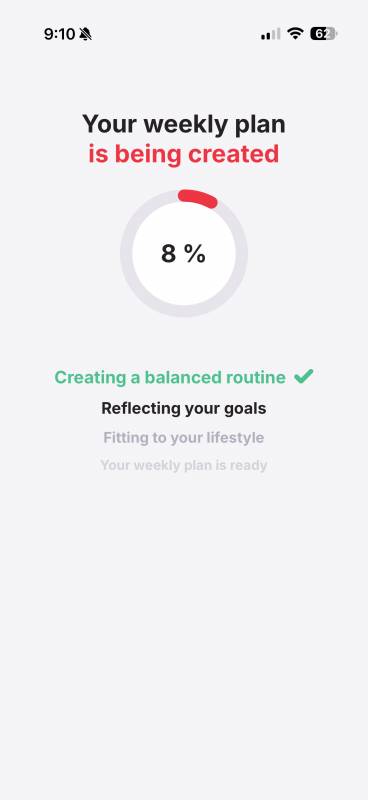Select the Fitting to your lifestyle step
The width and height of the screenshot is (368, 800).
click(184, 438)
